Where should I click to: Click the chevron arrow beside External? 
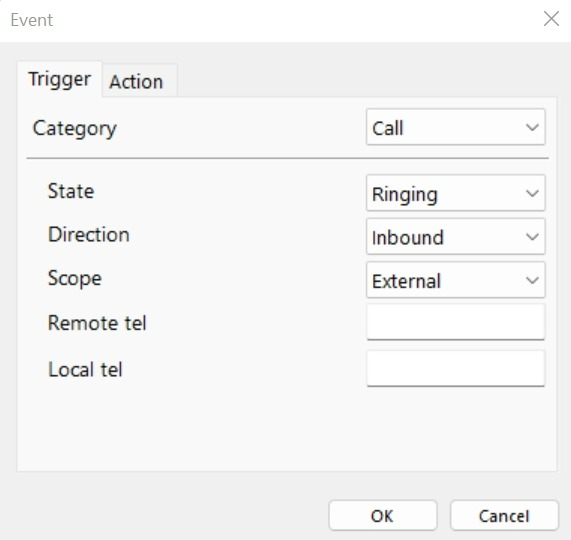(532, 280)
